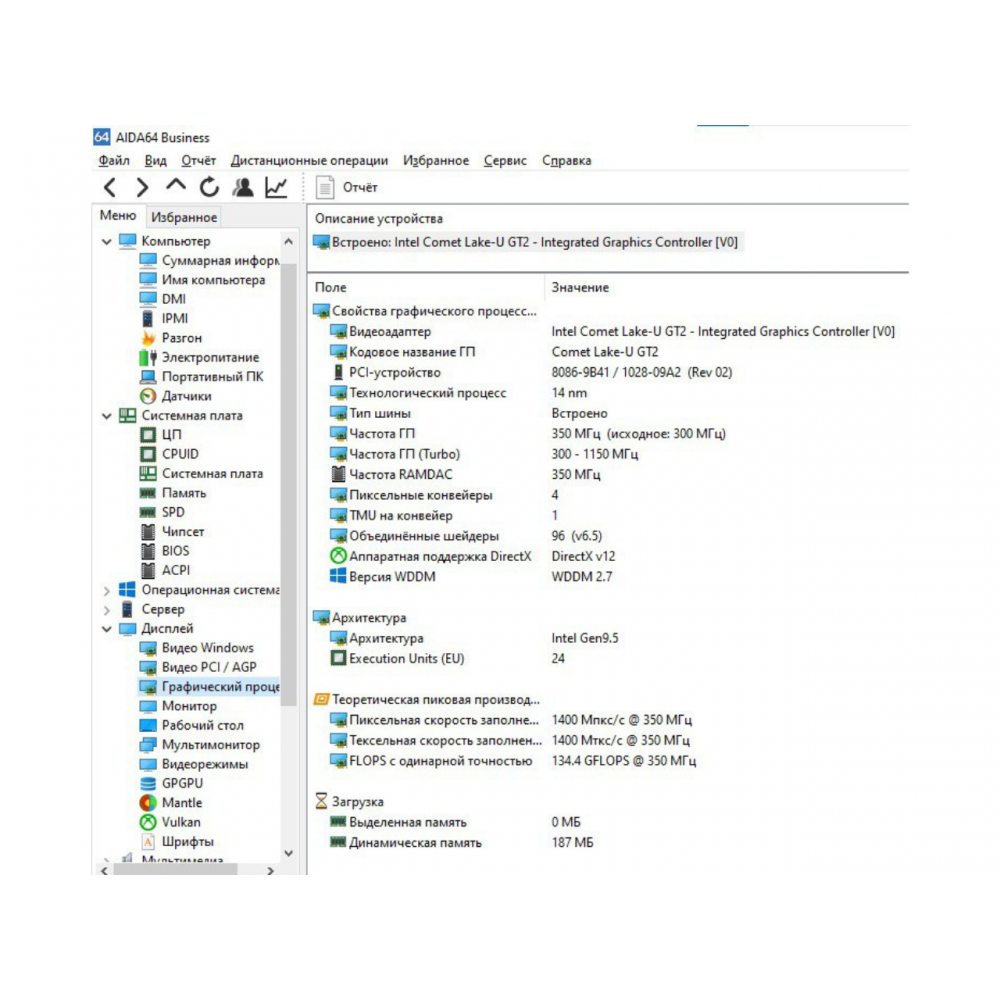
Task: Select the Чипсет chip icon
Action: click(x=148, y=532)
